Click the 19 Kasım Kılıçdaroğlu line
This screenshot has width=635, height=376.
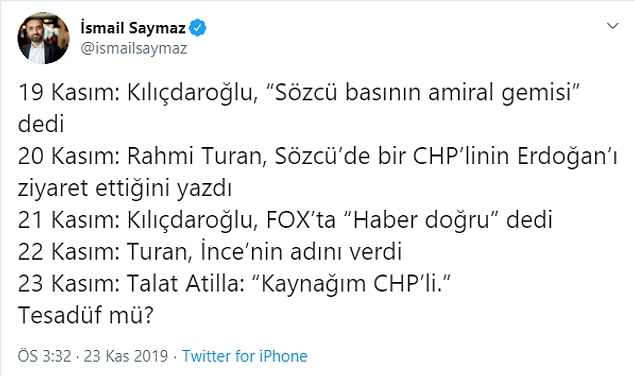[x=299, y=108]
